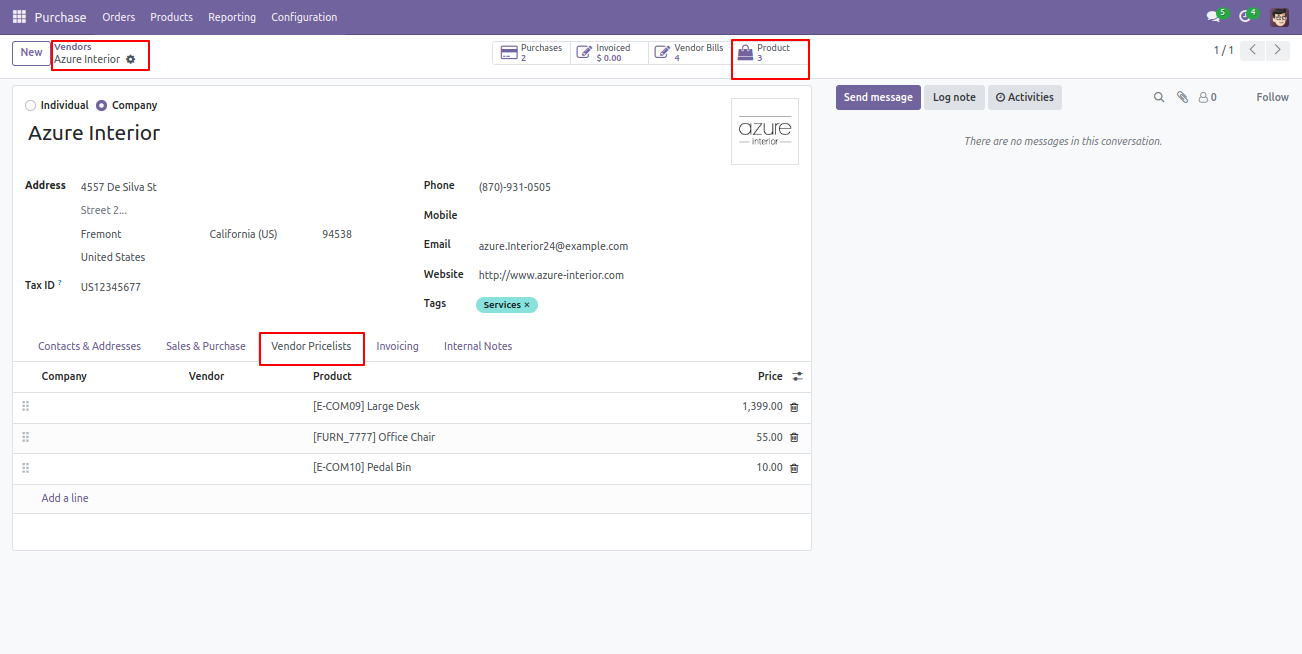The width and height of the screenshot is (1302, 654).
Task: Go to the next record arrow
Action: pyautogui.click(x=1277, y=50)
